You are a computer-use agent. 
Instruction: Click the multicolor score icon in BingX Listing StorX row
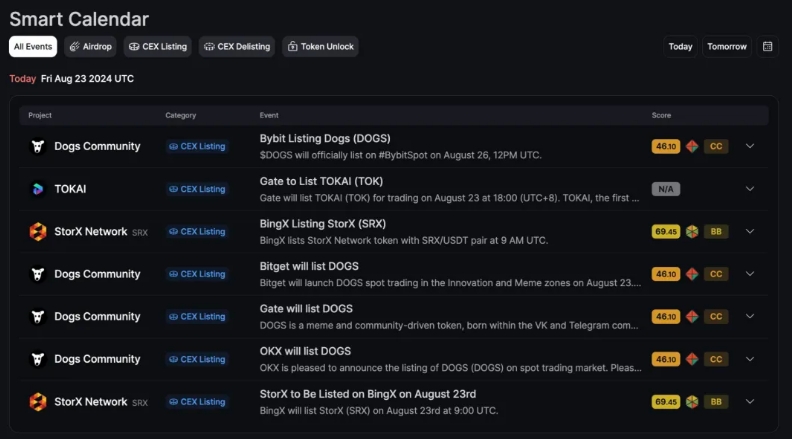coord(692,231)
